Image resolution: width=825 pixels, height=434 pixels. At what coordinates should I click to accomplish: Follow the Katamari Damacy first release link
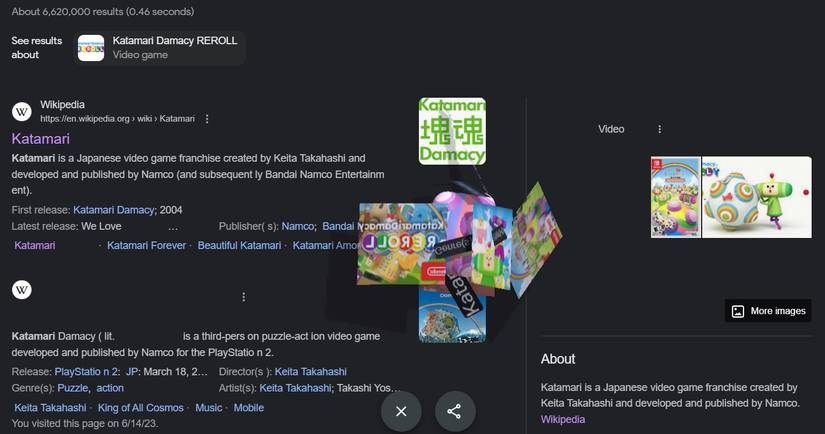coord(114,210)
